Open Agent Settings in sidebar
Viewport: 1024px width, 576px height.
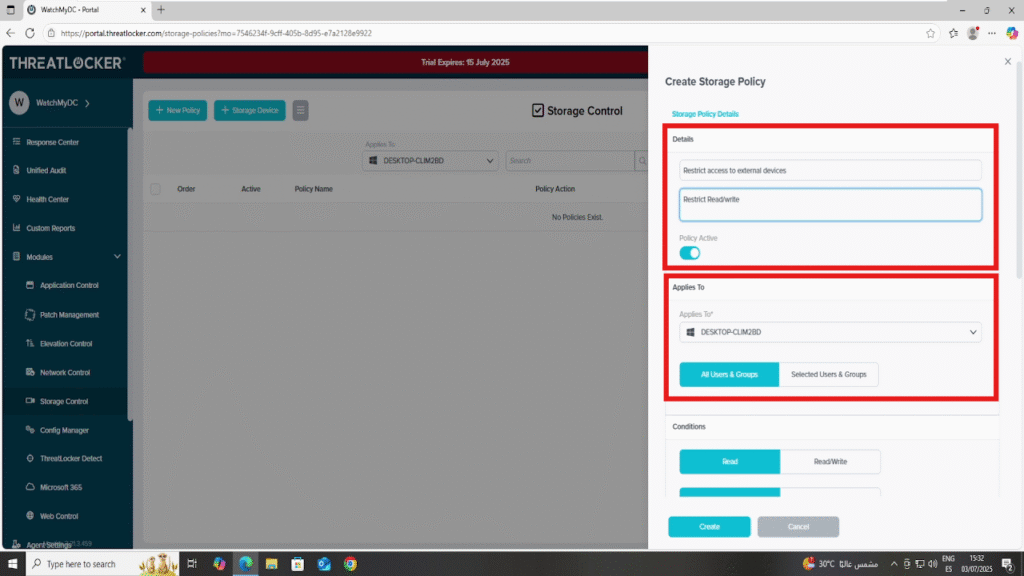point(48,544)
